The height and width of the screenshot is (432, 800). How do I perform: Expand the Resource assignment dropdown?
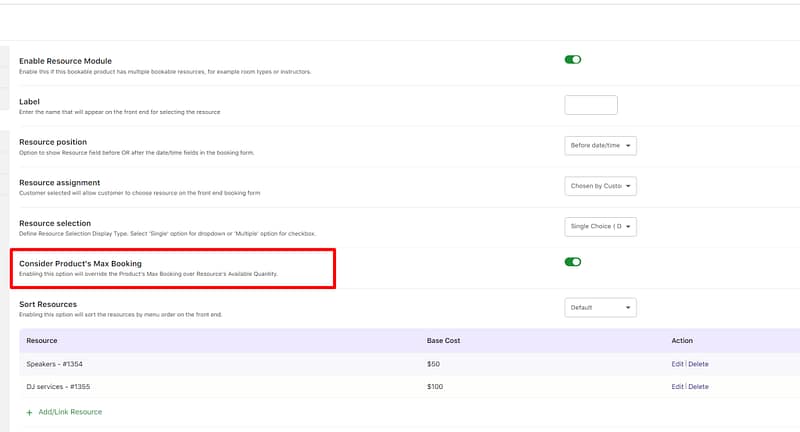click(x=600, y=186)
